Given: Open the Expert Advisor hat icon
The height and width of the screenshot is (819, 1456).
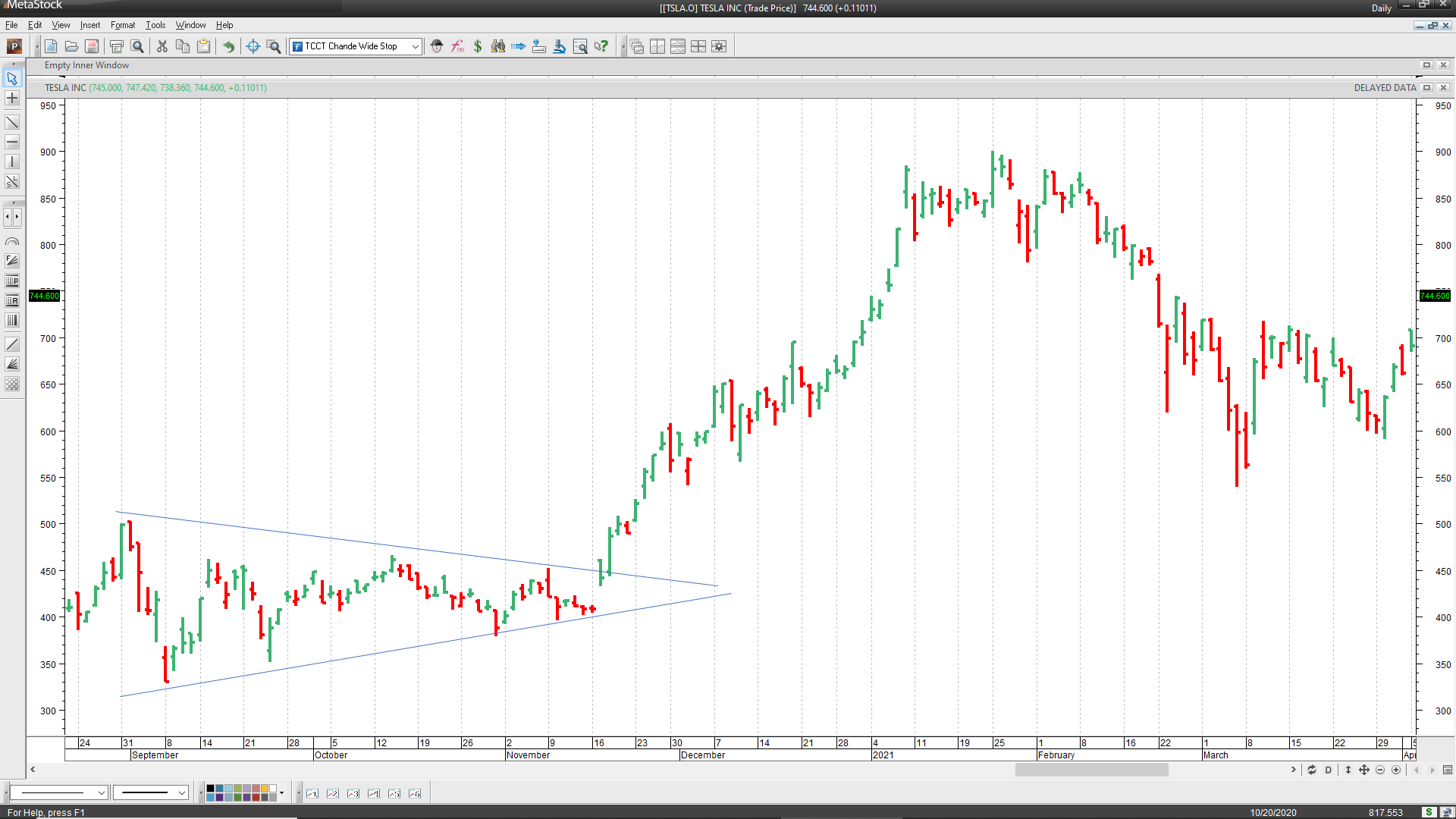Looking at the screenshot, I should (437, 46).
